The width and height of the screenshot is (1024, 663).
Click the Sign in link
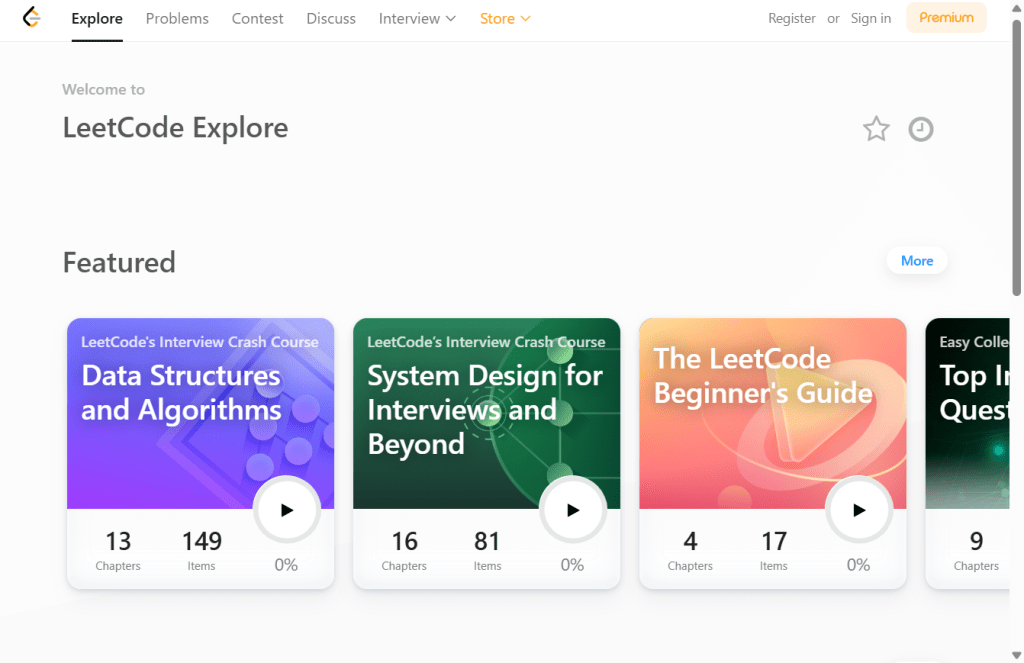click(x=870, y=18)
